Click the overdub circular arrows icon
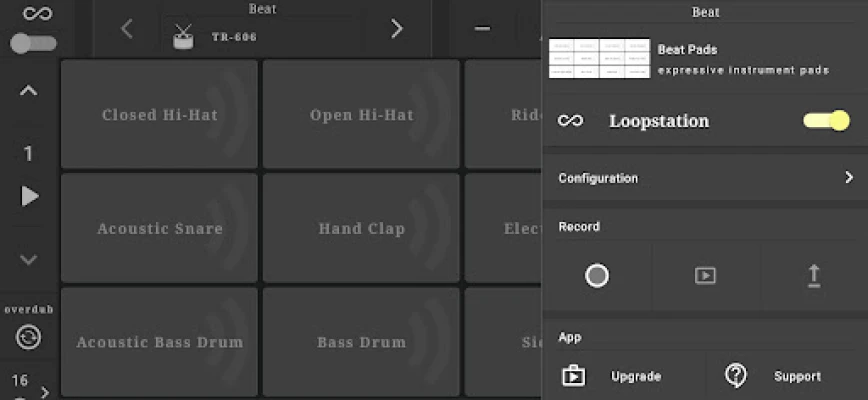The height and width of the screenshot is (400, 868). pyautogui.click(x=28, y=337)
